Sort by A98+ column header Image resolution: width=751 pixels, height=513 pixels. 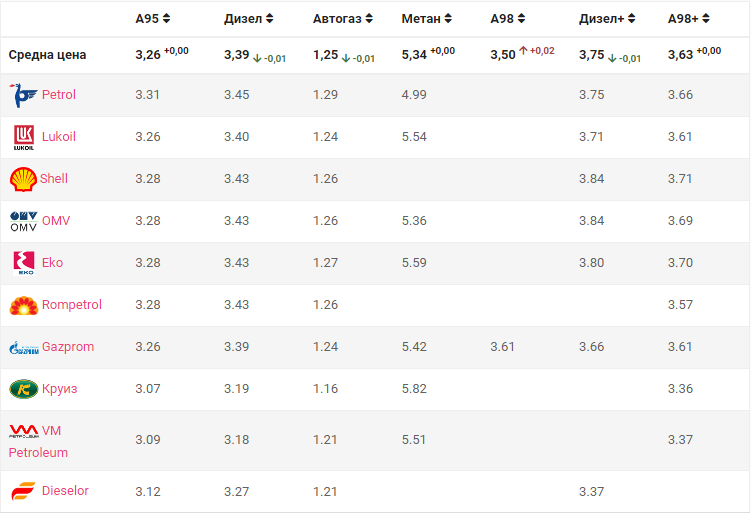(690, 18)
